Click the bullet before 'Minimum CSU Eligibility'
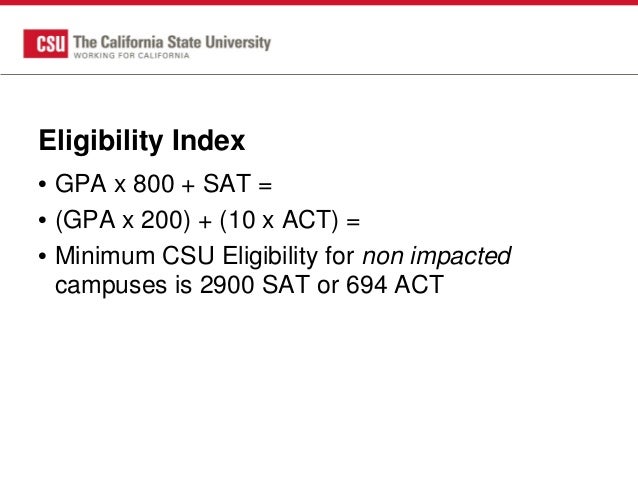 [42, 256]
